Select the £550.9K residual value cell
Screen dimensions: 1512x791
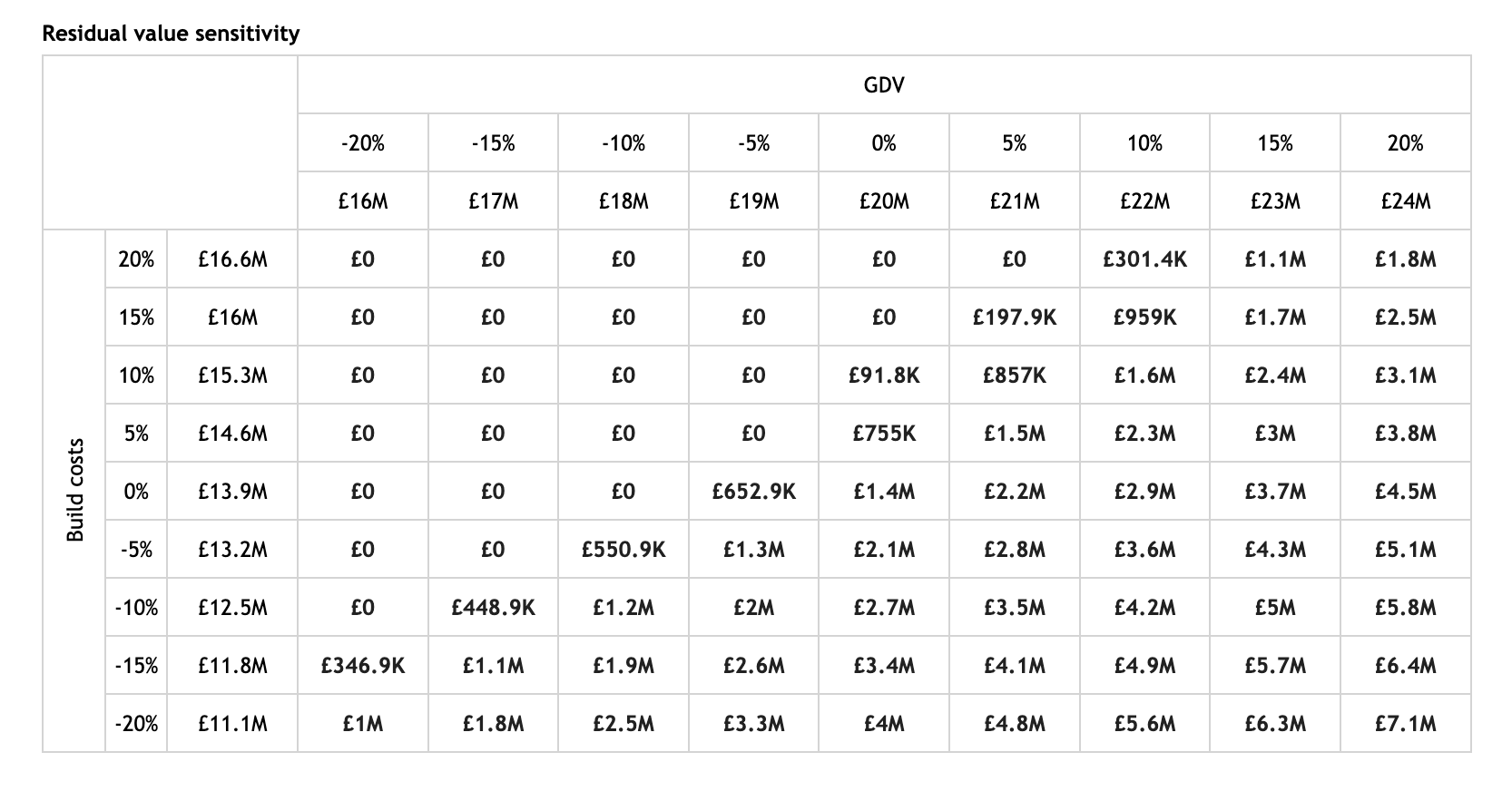[x=623, y=550]
